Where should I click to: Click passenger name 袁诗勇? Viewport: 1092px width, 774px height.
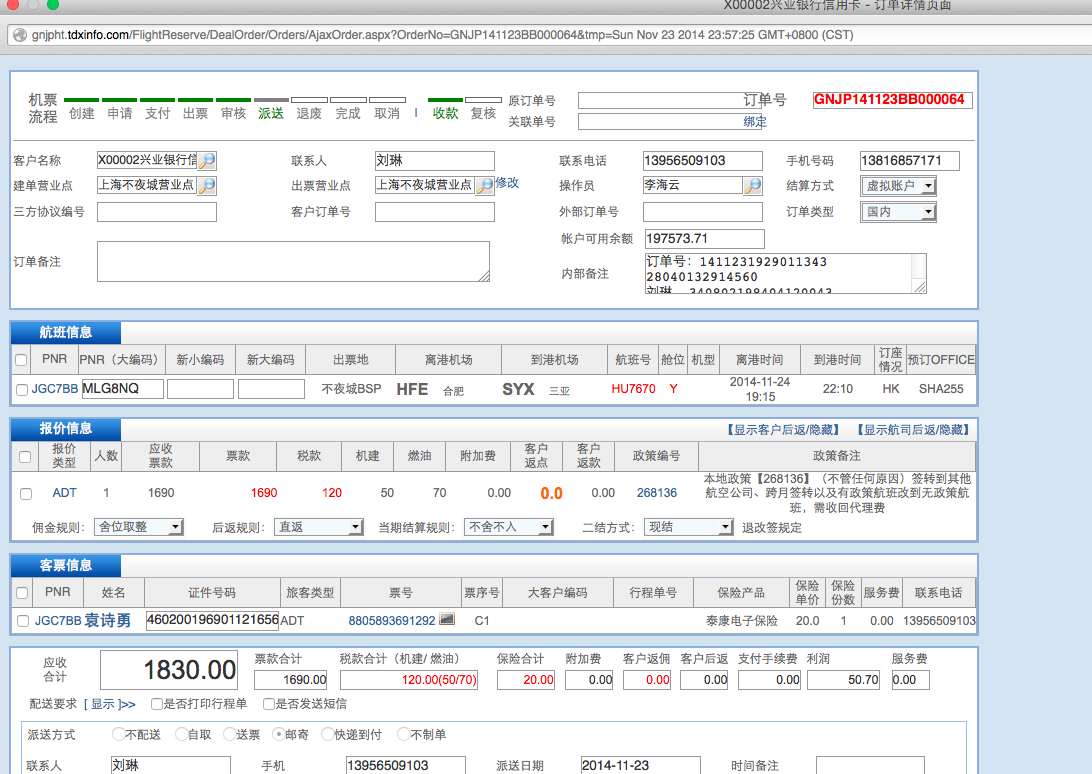tap(107, 620)
